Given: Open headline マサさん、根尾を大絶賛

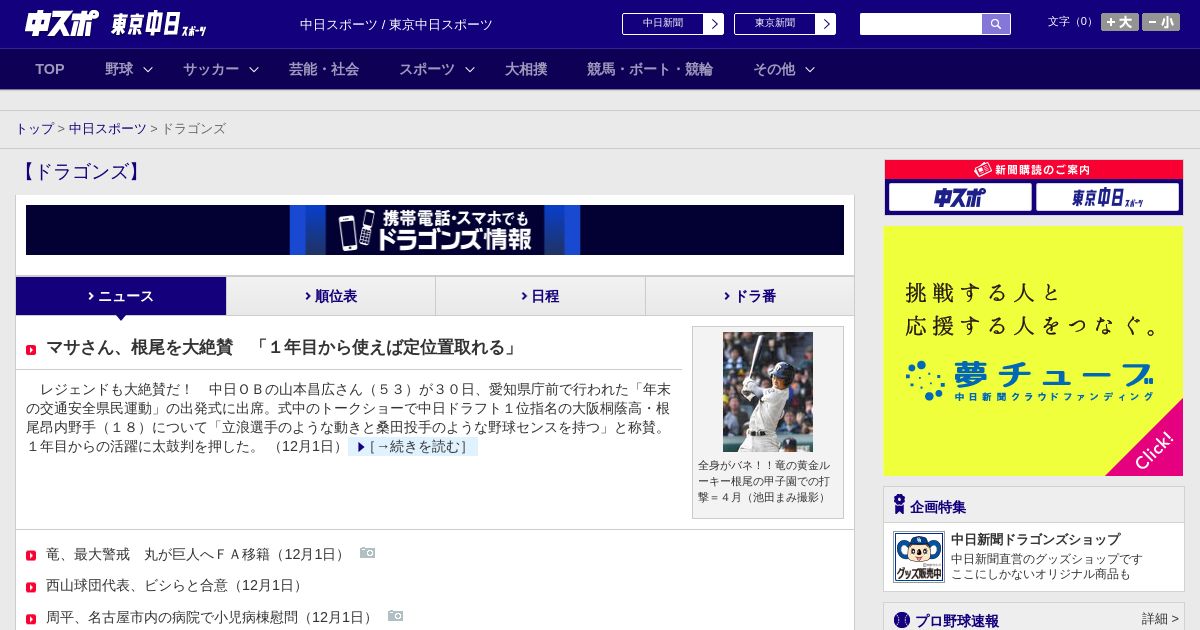Looking at the screenshot, I should [x=284, y=348].
